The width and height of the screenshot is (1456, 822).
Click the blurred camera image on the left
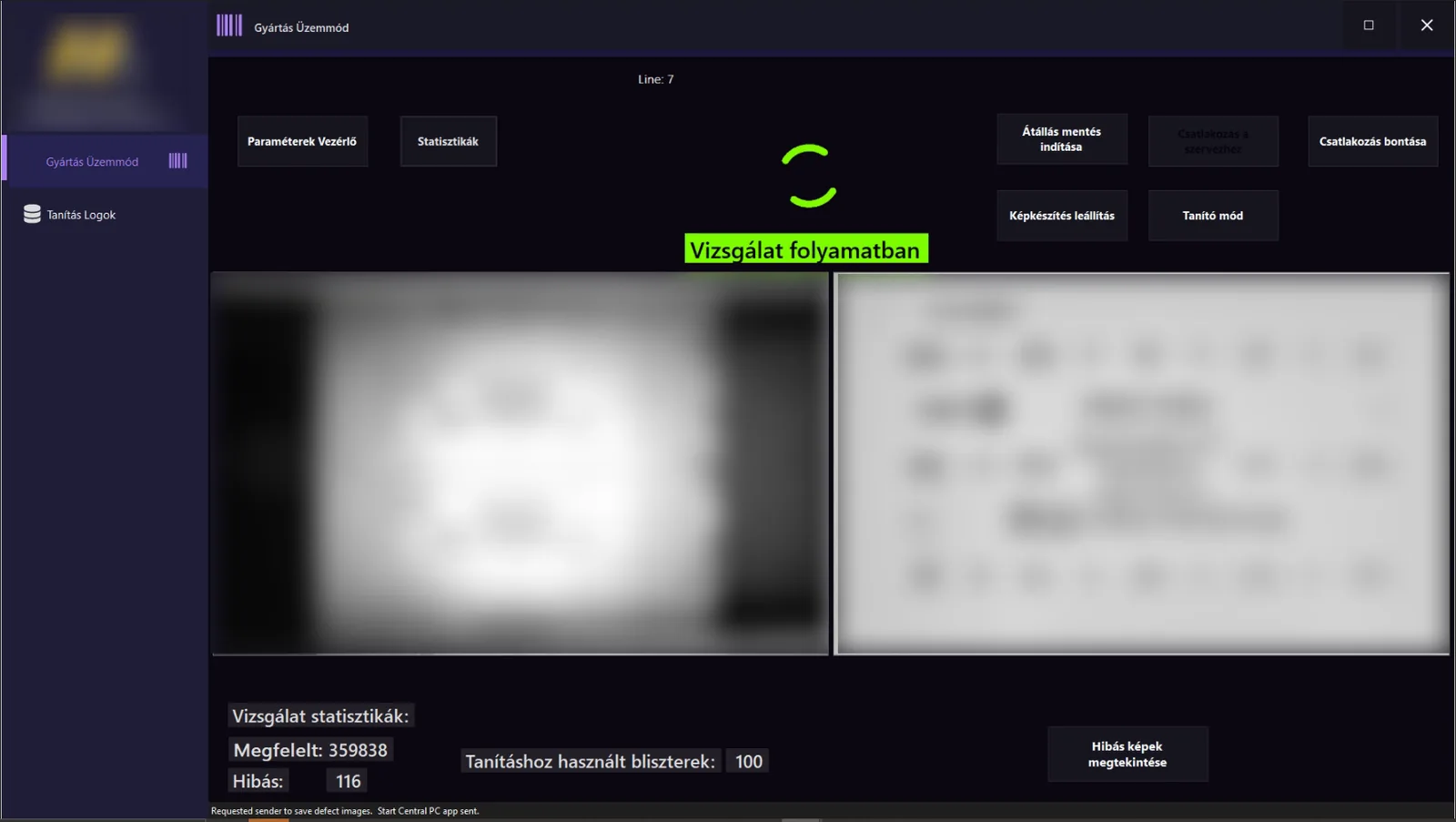click(x=521, y=463)
